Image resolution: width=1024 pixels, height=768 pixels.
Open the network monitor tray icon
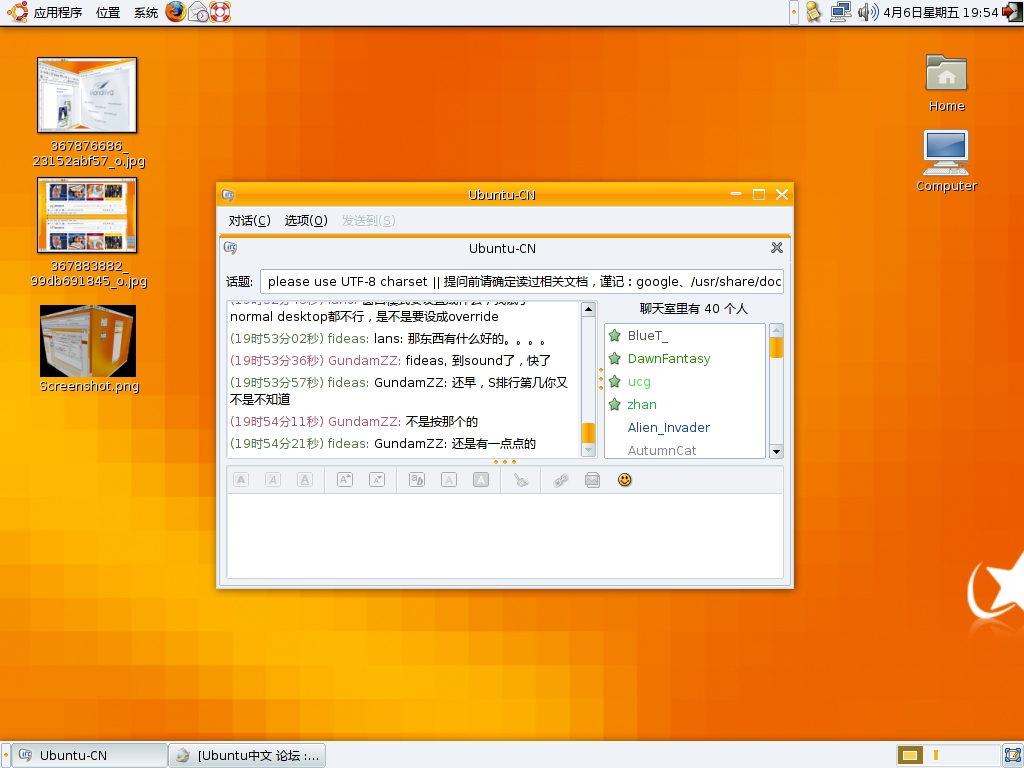(840, 12)
